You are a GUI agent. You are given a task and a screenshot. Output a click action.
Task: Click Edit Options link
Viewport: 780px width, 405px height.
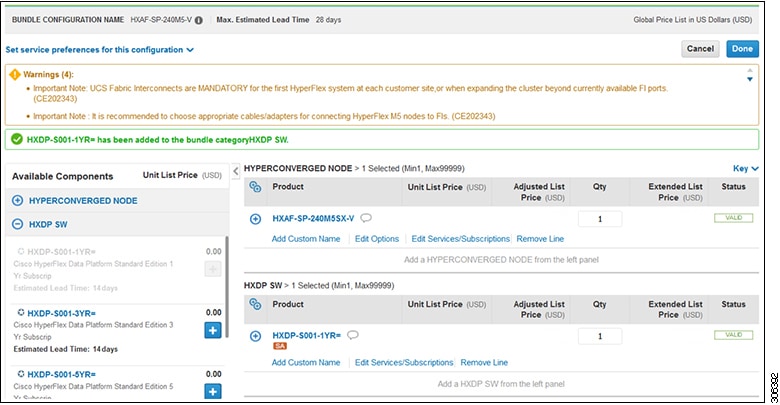[377, 239]
